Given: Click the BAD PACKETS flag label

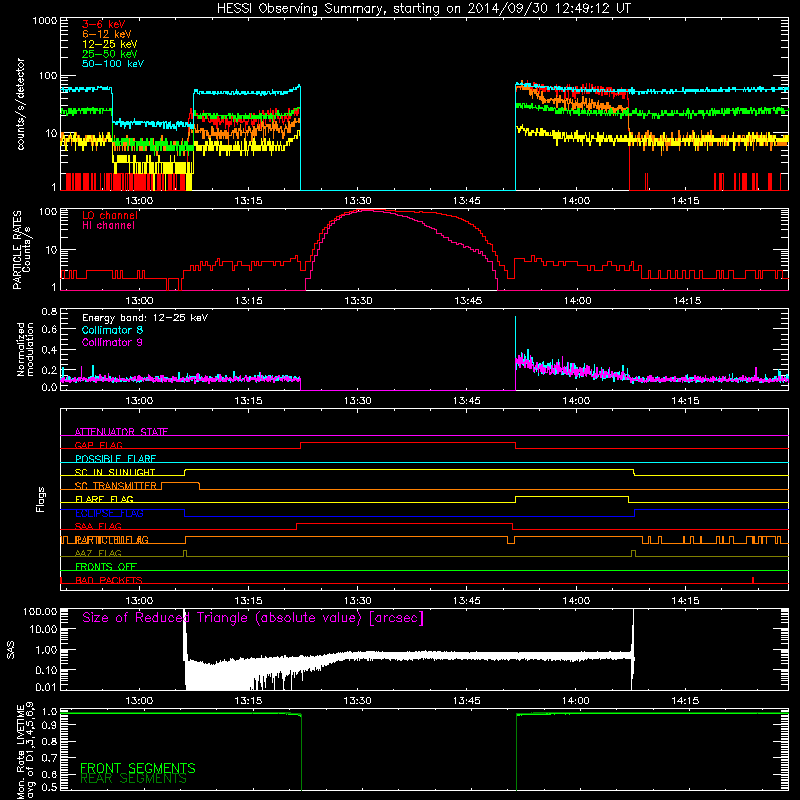Looking at the screenshot, I should (x=109, y=580).
